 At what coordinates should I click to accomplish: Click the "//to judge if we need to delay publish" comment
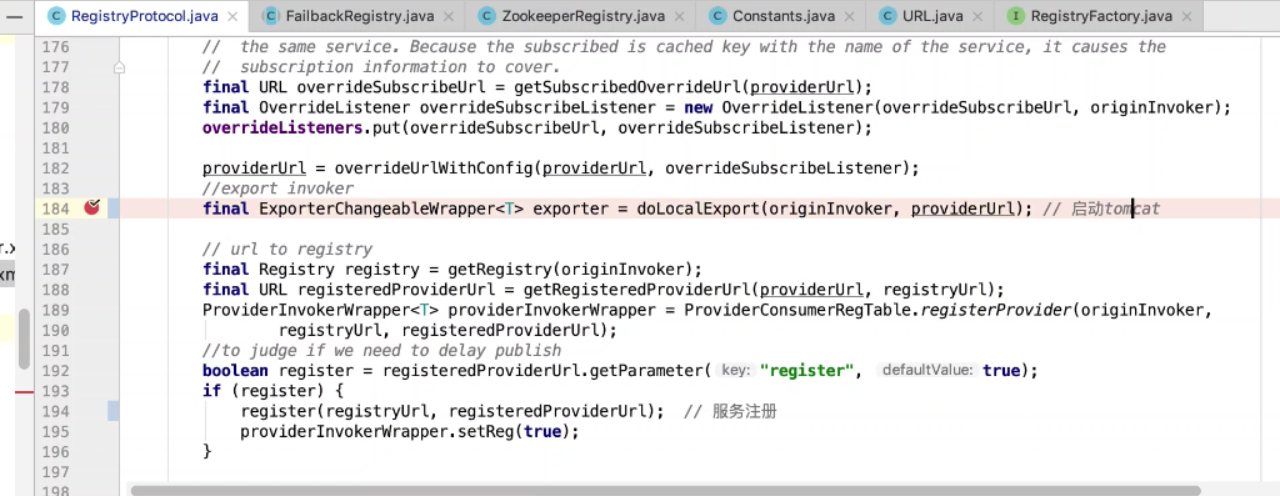[382, 350]
